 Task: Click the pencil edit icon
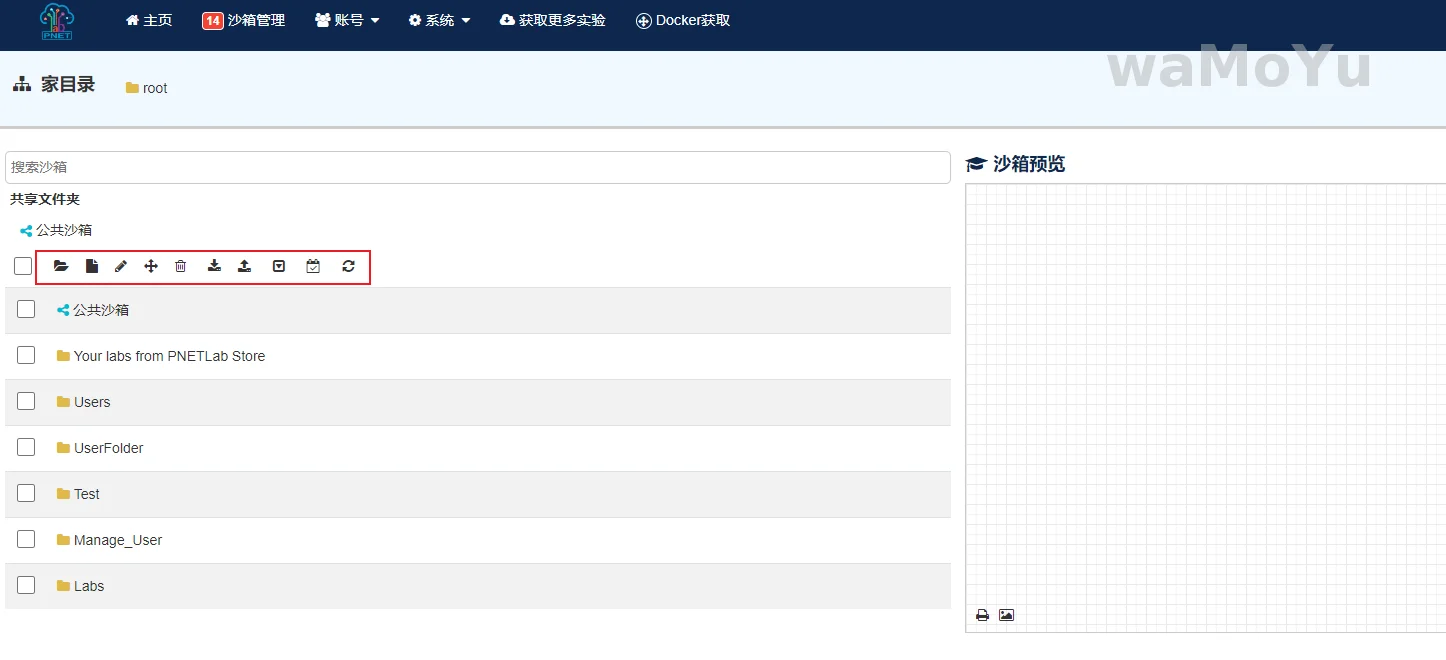point(121,266)
